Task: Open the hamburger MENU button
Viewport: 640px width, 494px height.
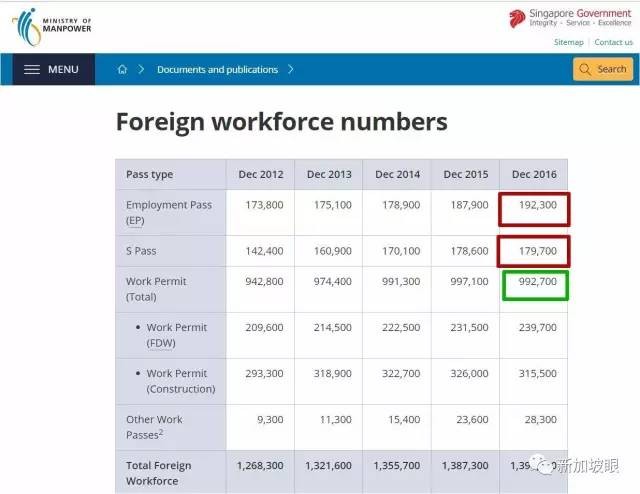Action: [51, 70]
